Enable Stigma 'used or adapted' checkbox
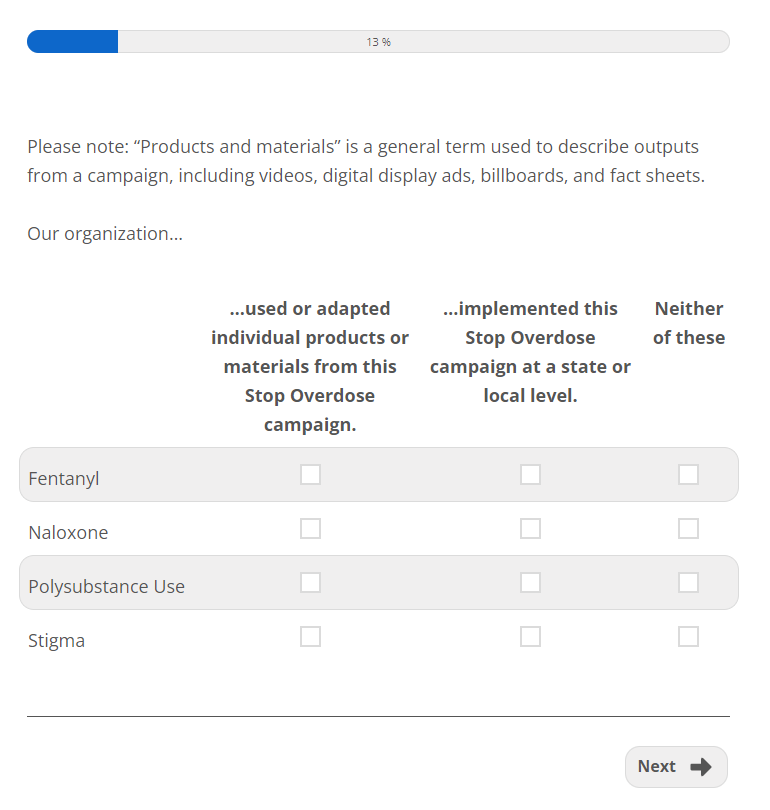This screenshot has width=770, height=810. (310, 637)
